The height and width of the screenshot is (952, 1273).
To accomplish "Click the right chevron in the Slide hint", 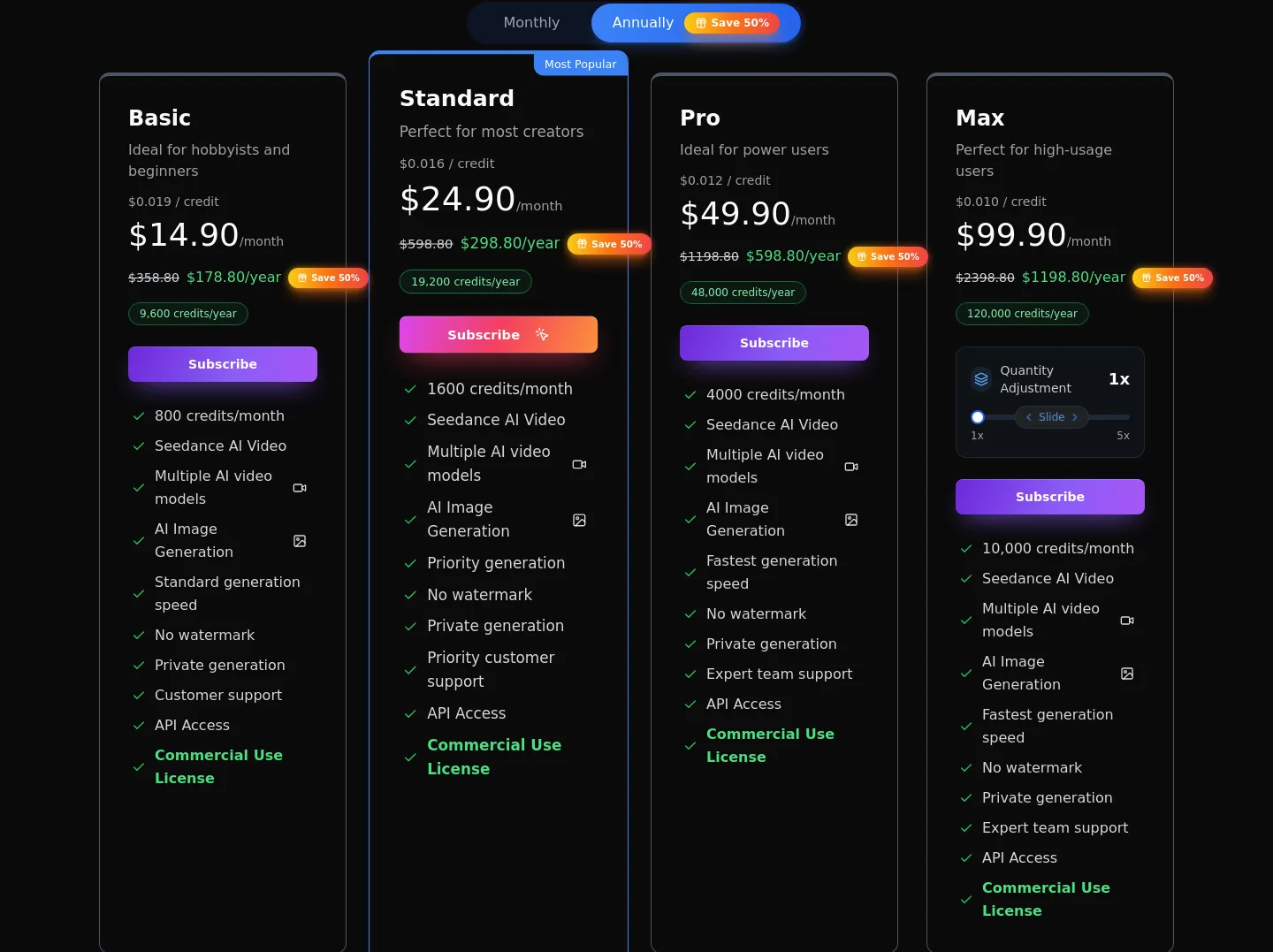I will tap(1075, 417).
